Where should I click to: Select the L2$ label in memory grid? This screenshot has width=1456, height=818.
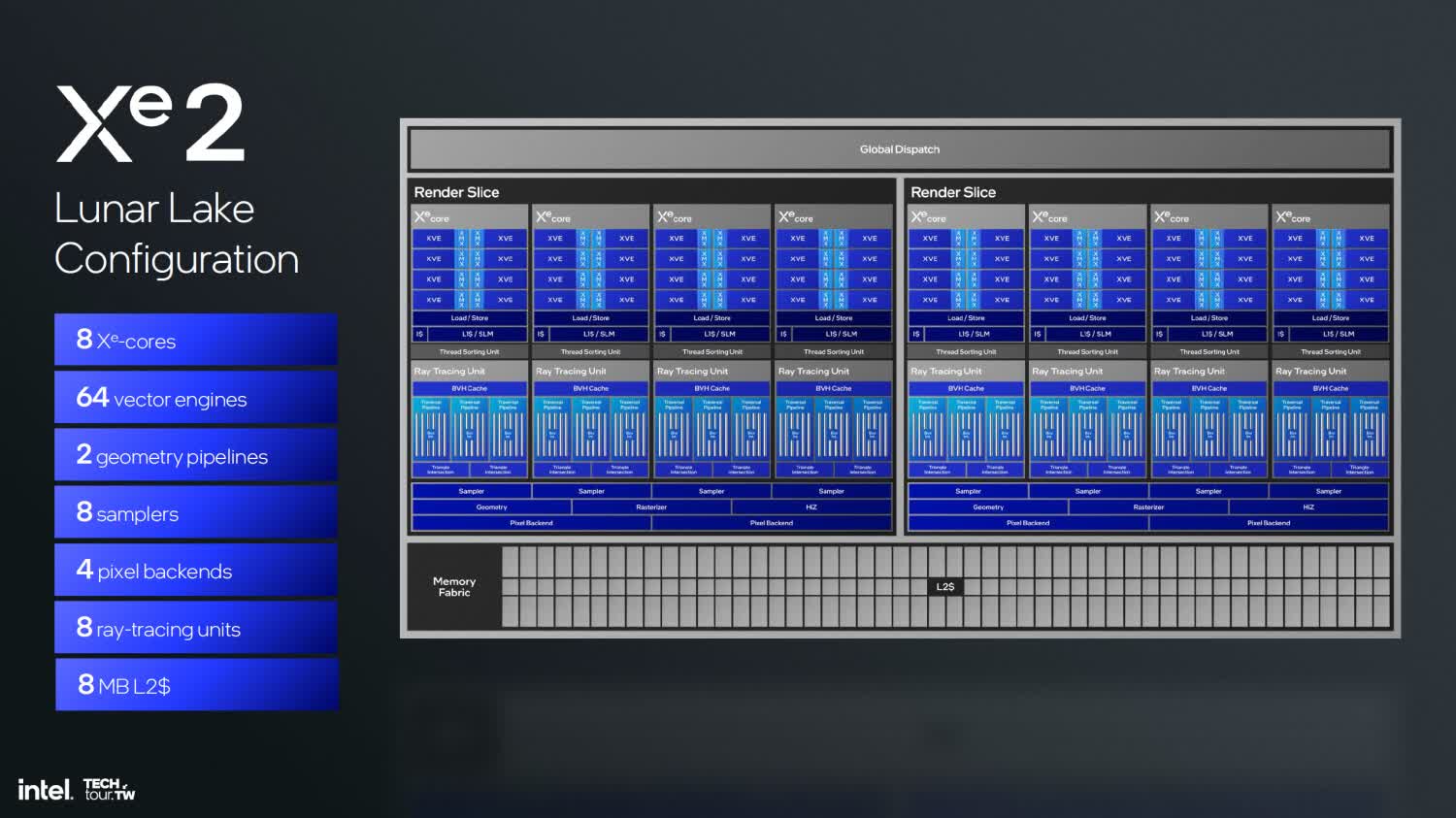pos(944,587)
